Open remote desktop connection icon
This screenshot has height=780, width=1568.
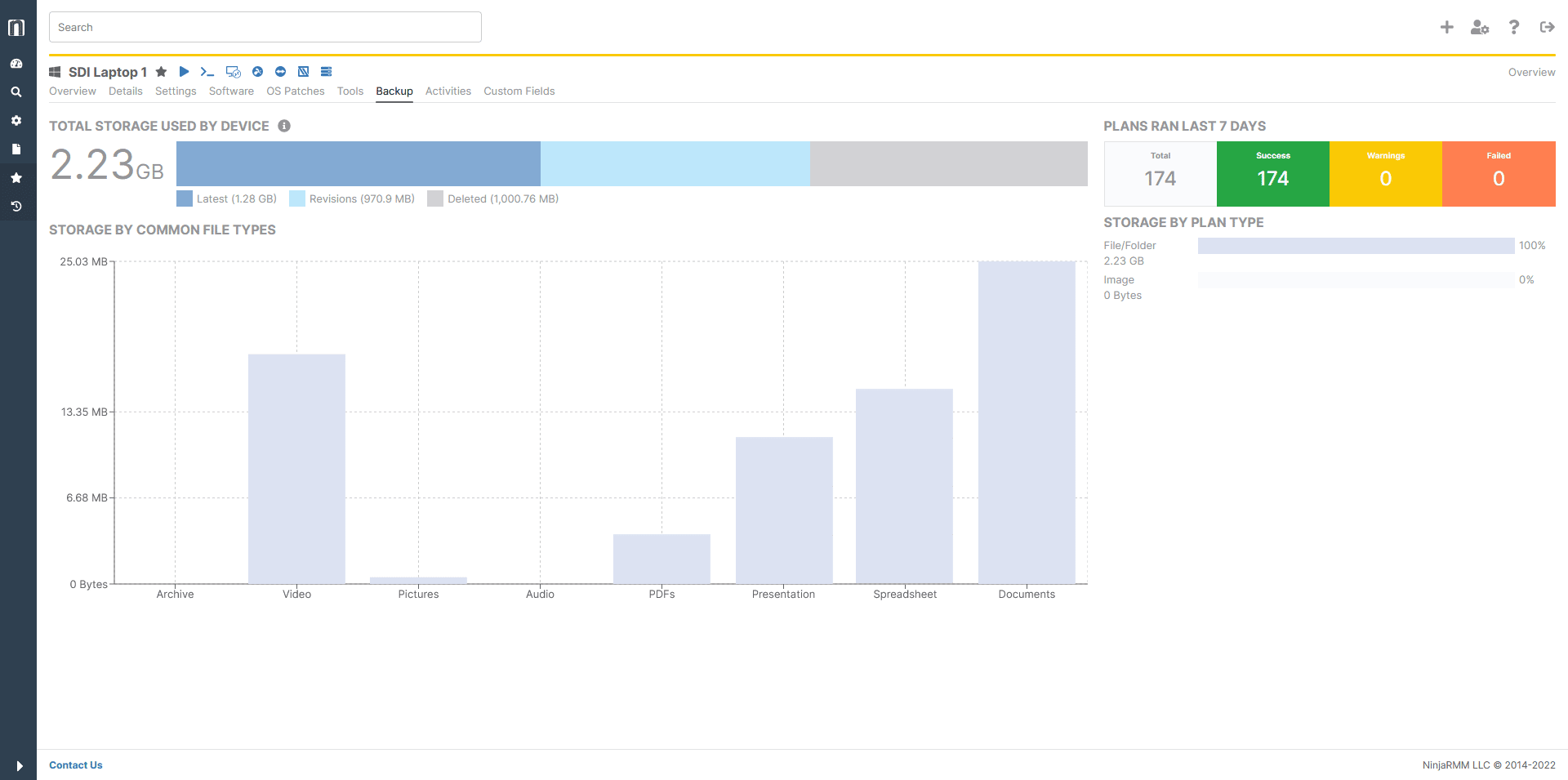pos(234,72)
